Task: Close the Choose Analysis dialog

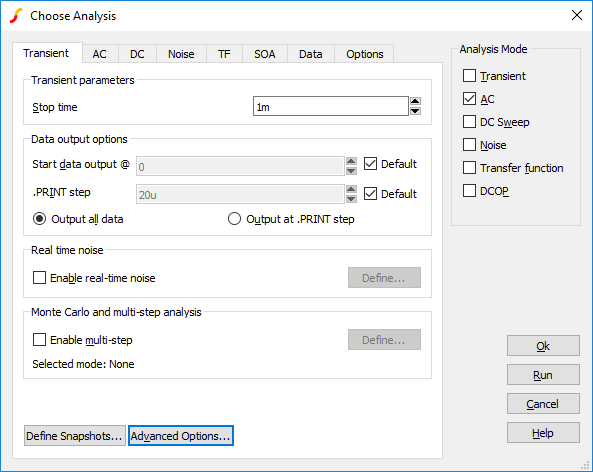Action: pos(577,15)
